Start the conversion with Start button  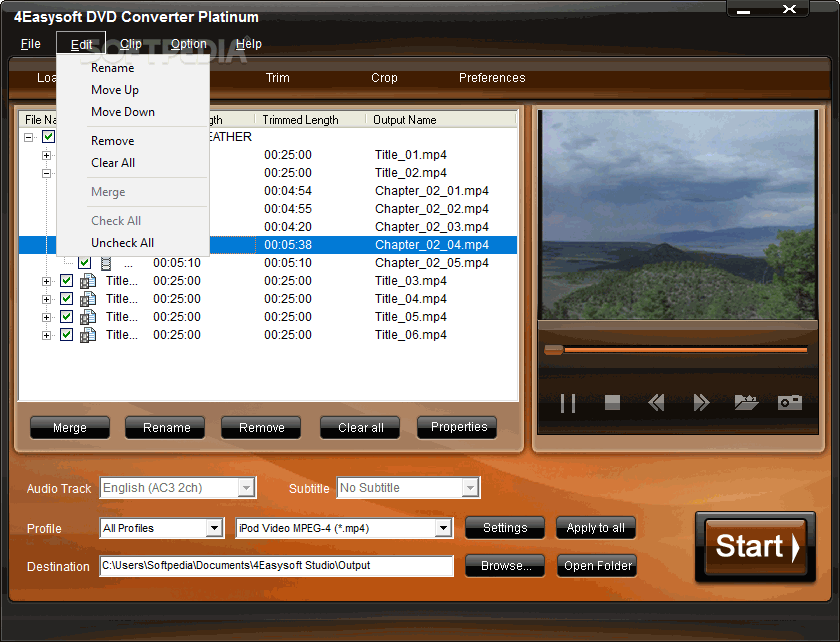pos(756,547)
